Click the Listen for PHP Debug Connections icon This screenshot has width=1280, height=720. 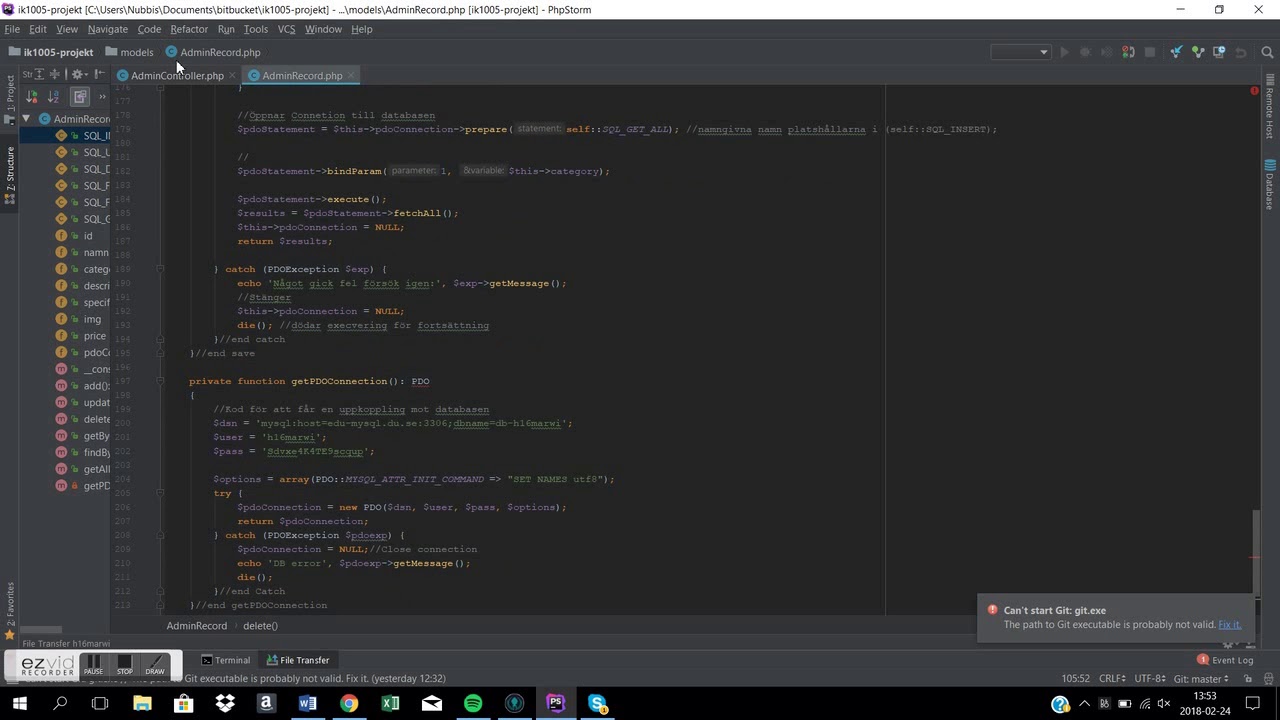click(x=1128, y=52)
